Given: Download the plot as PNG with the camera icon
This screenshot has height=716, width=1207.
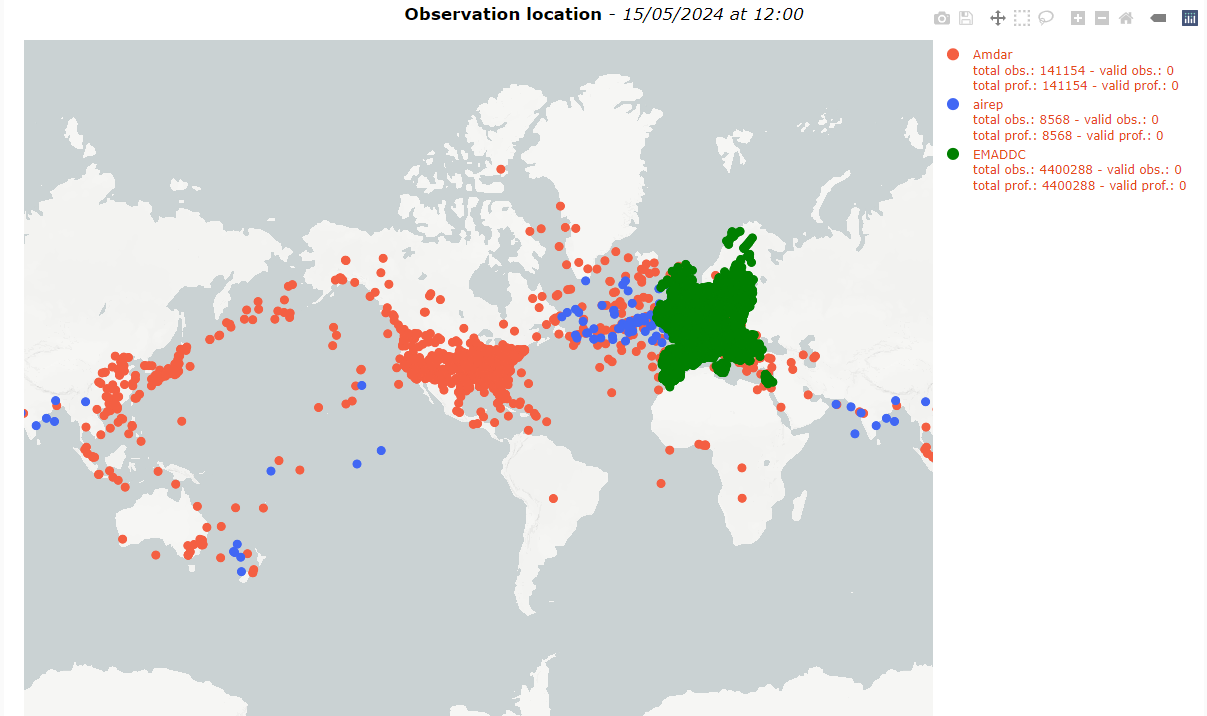Looking at the screenshot, I should [941, 18].
